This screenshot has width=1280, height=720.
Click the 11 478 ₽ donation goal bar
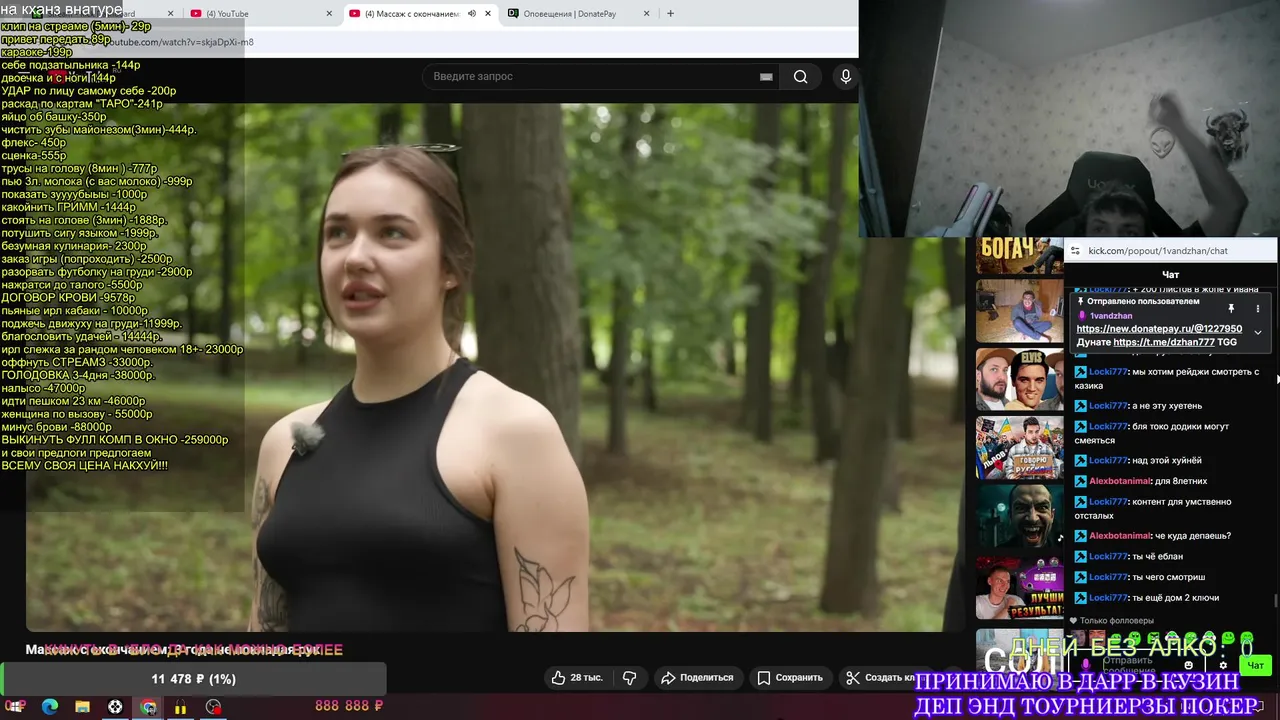click(x=193, y=679)
